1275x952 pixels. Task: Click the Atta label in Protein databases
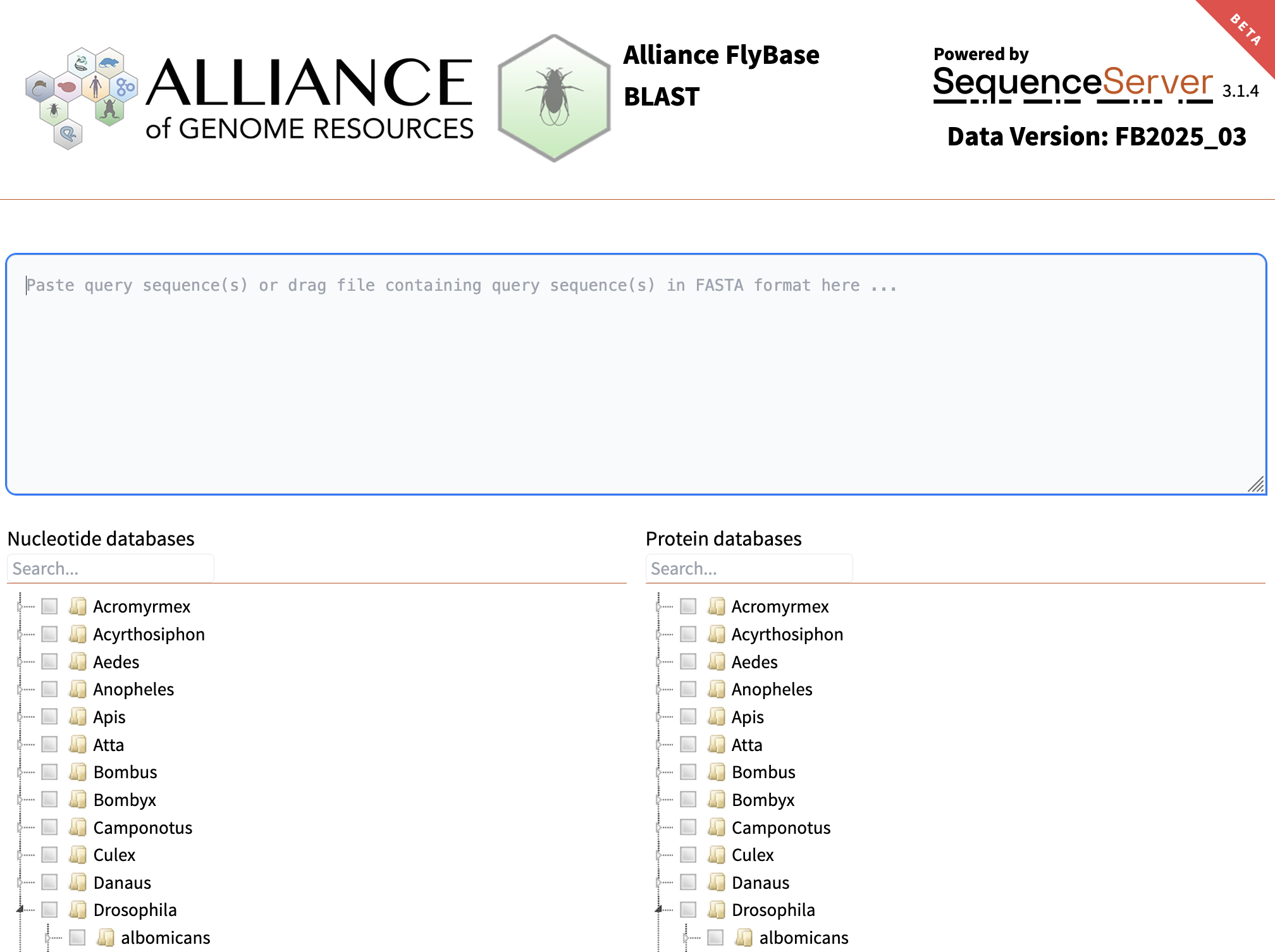click(746, 745)
